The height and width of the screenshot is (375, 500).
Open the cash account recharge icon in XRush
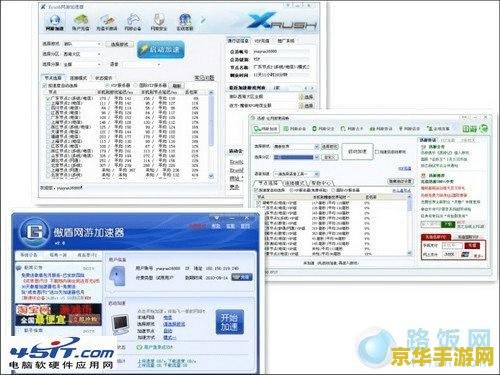[x=81, y=22]
